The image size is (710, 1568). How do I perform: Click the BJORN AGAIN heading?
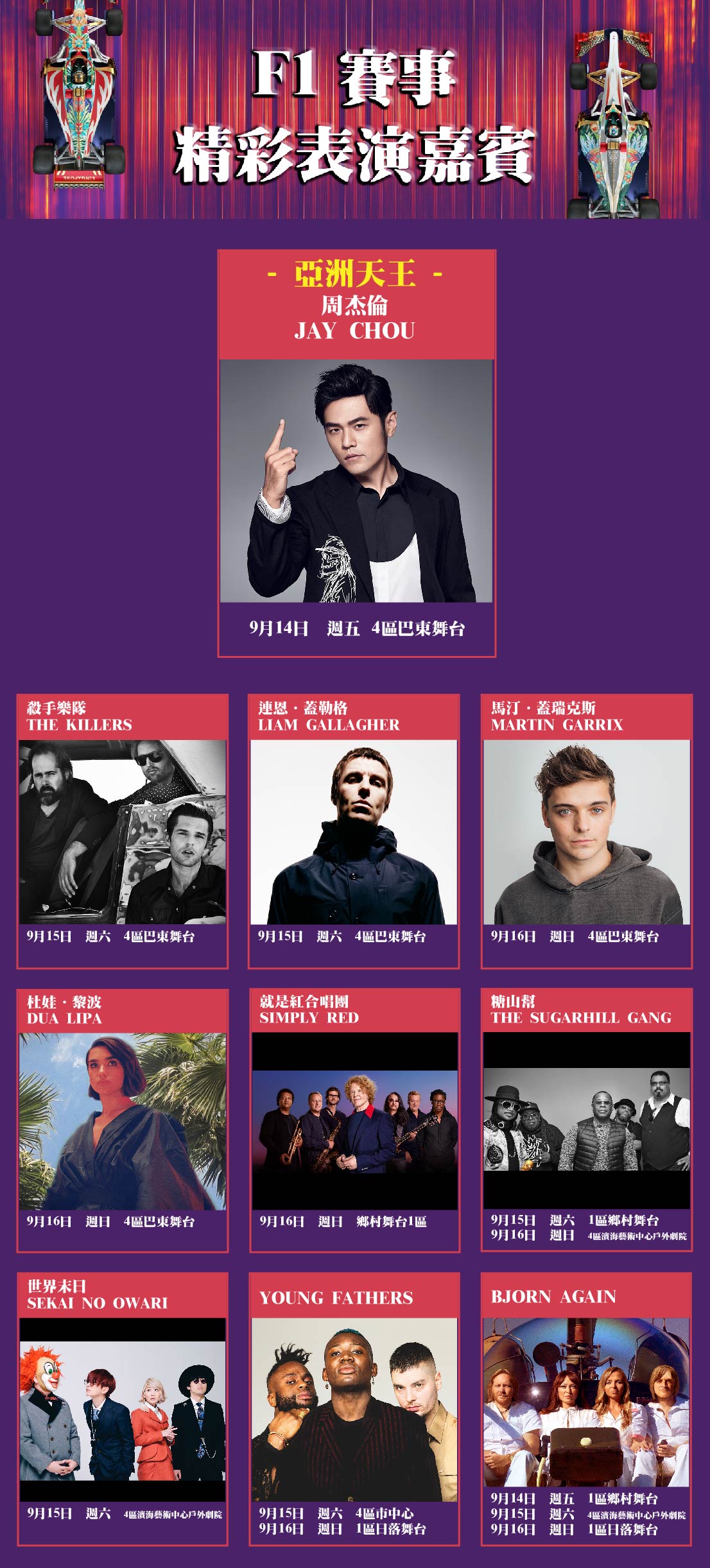click(x=553, y=1297)
